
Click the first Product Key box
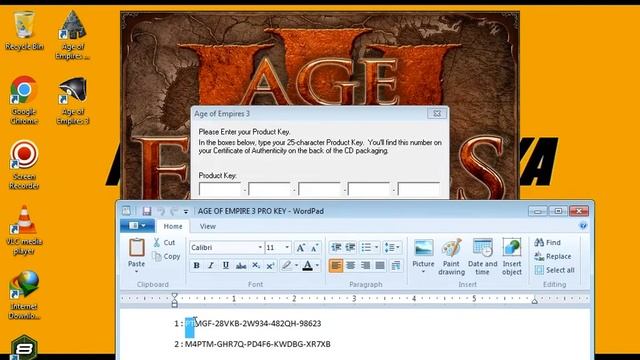point(220,189)
